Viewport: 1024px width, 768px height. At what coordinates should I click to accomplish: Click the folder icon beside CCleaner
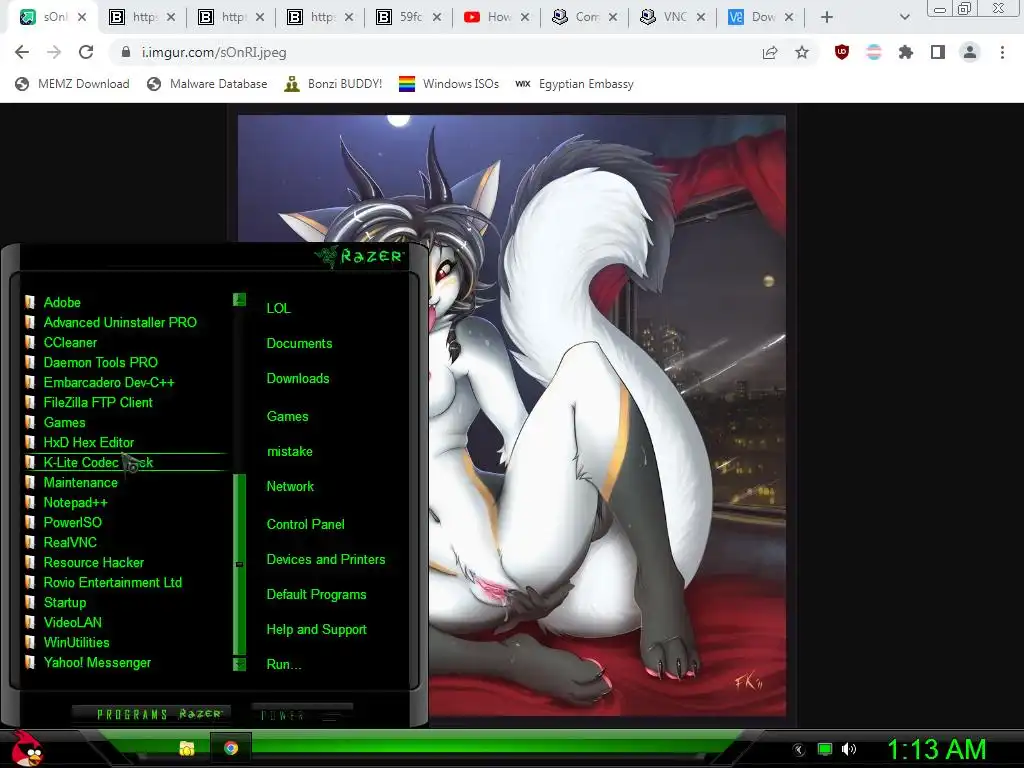coord(29,342)
